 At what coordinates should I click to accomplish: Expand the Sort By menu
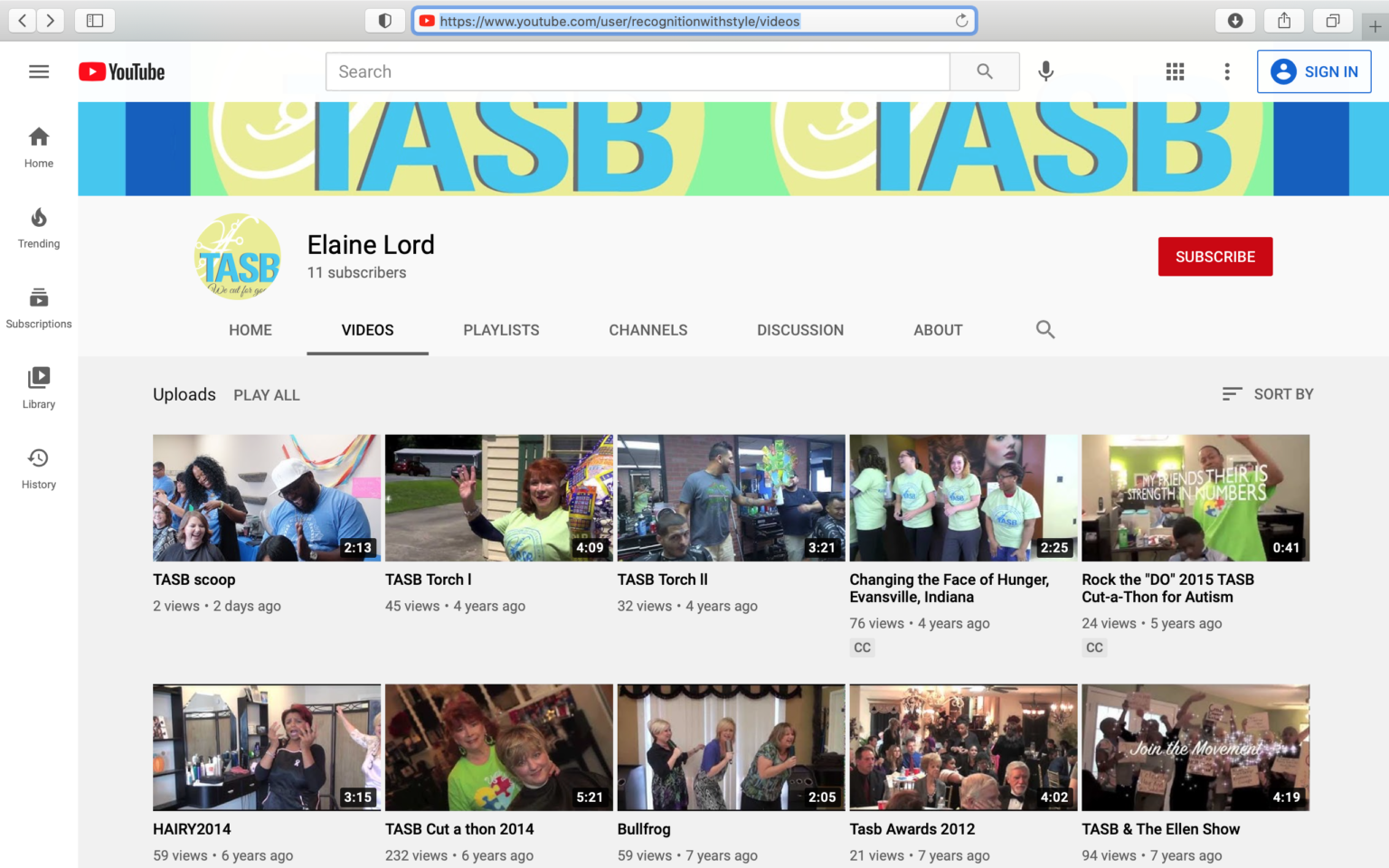coord(1267,394)
